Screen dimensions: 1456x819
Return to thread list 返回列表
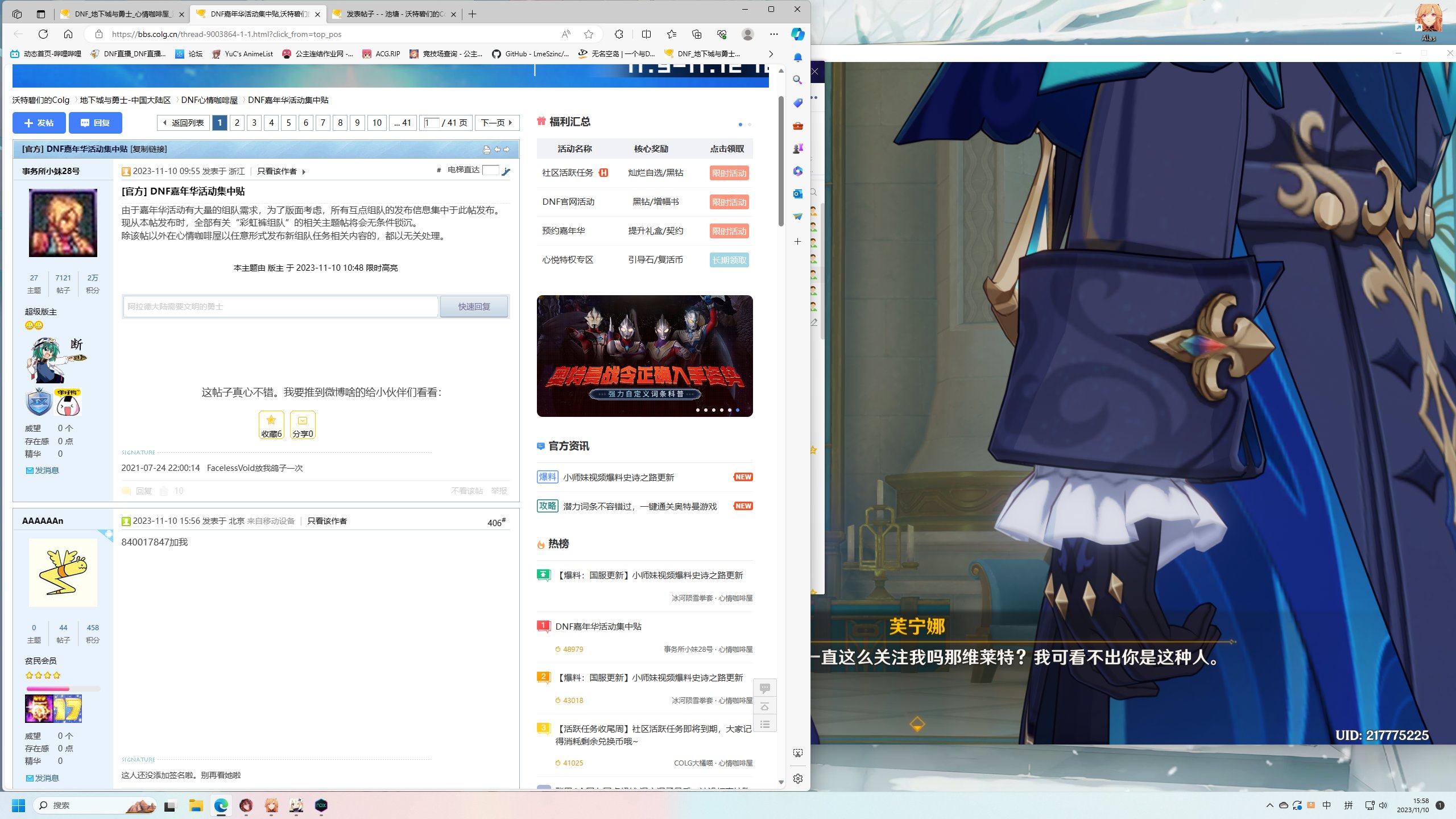coord(183,123)
